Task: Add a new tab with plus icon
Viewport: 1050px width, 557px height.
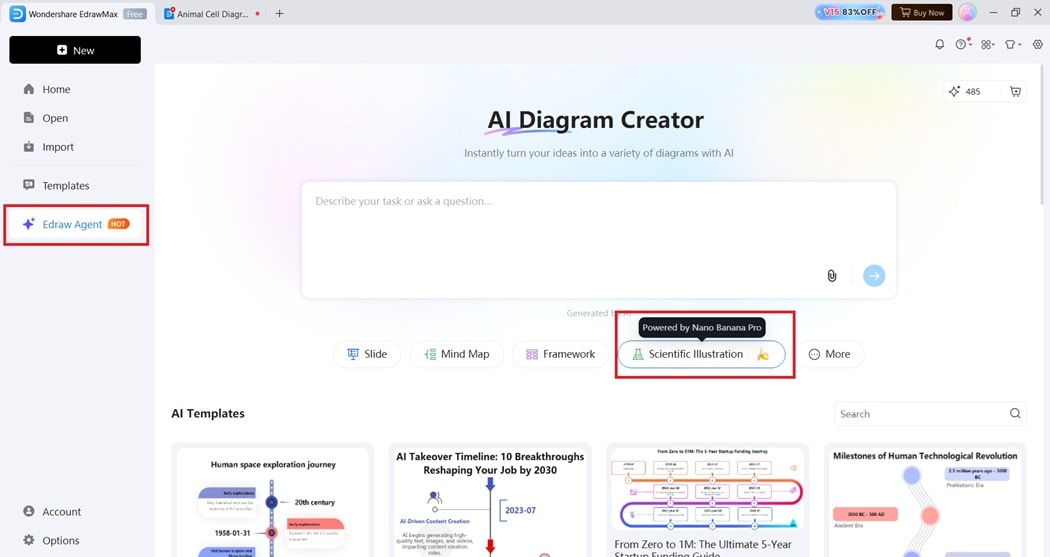Action: (279, 13)
